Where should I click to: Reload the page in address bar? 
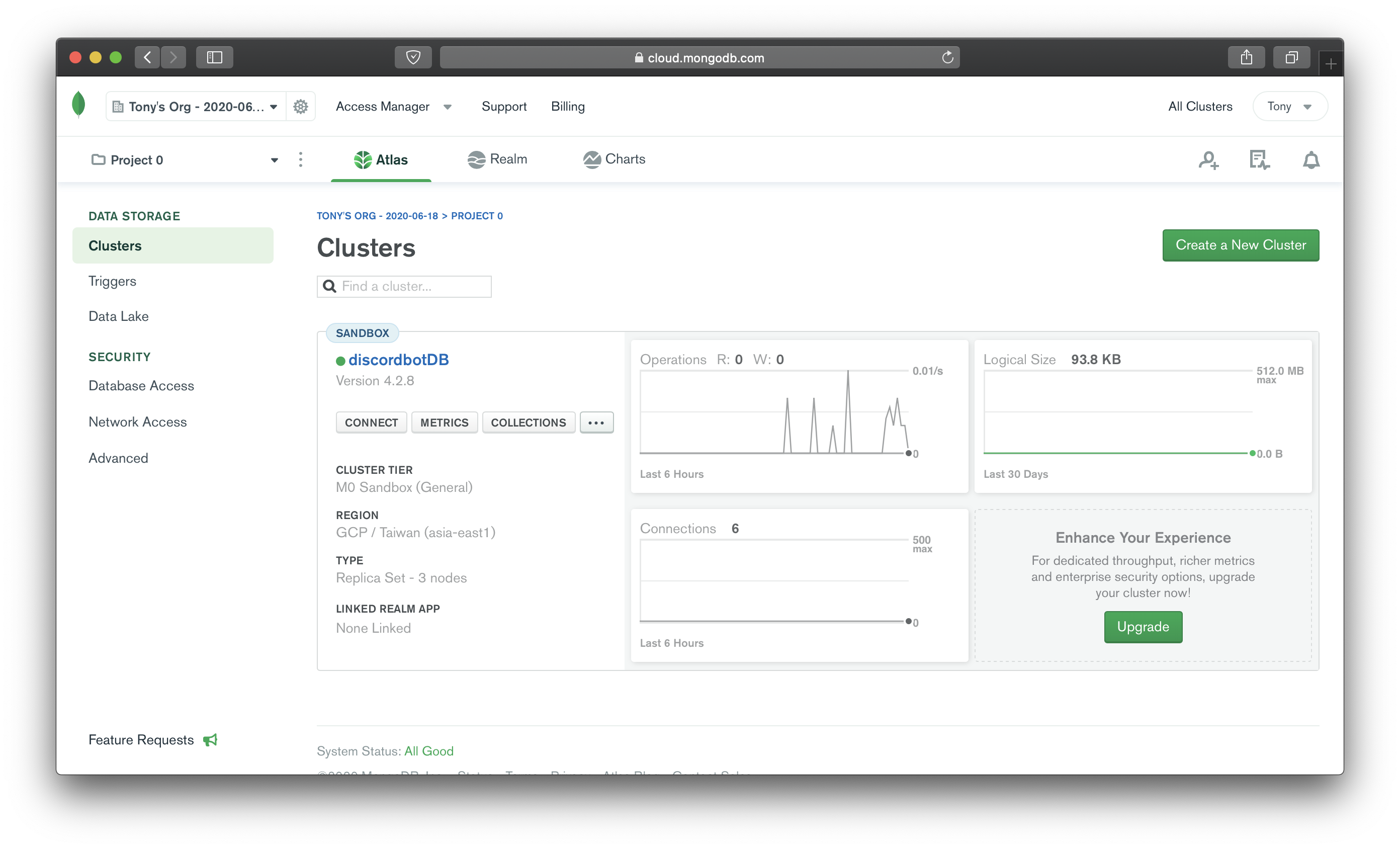coord(947,57)
